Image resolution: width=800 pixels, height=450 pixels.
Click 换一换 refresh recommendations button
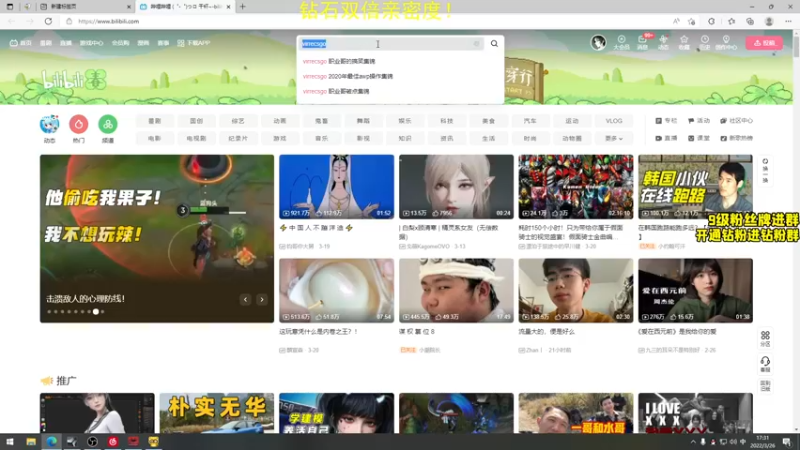[x=765, y=170]
